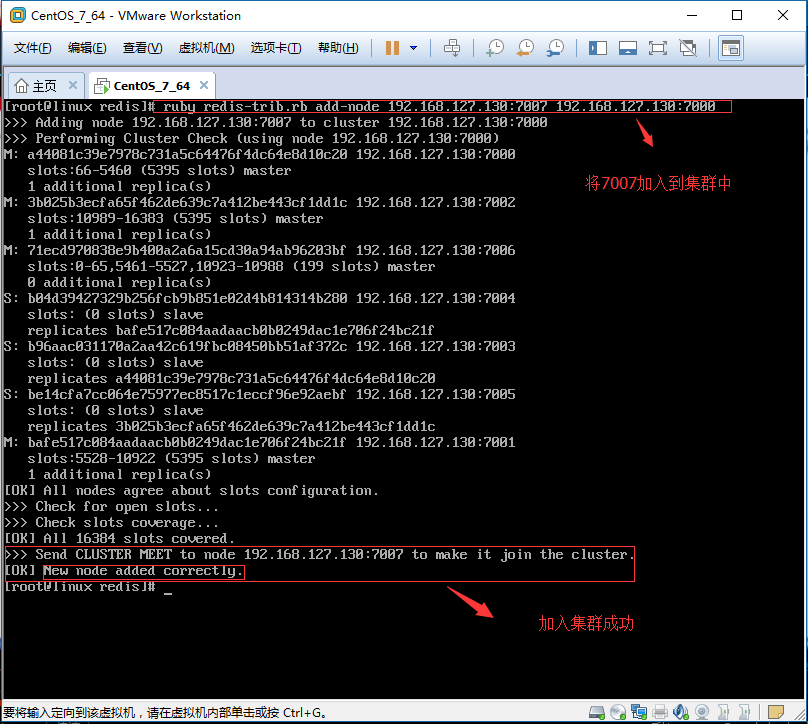This screenshot has height=724, width=808.
Task: Toggle the library sidebar panel
Action: [598, 48]
